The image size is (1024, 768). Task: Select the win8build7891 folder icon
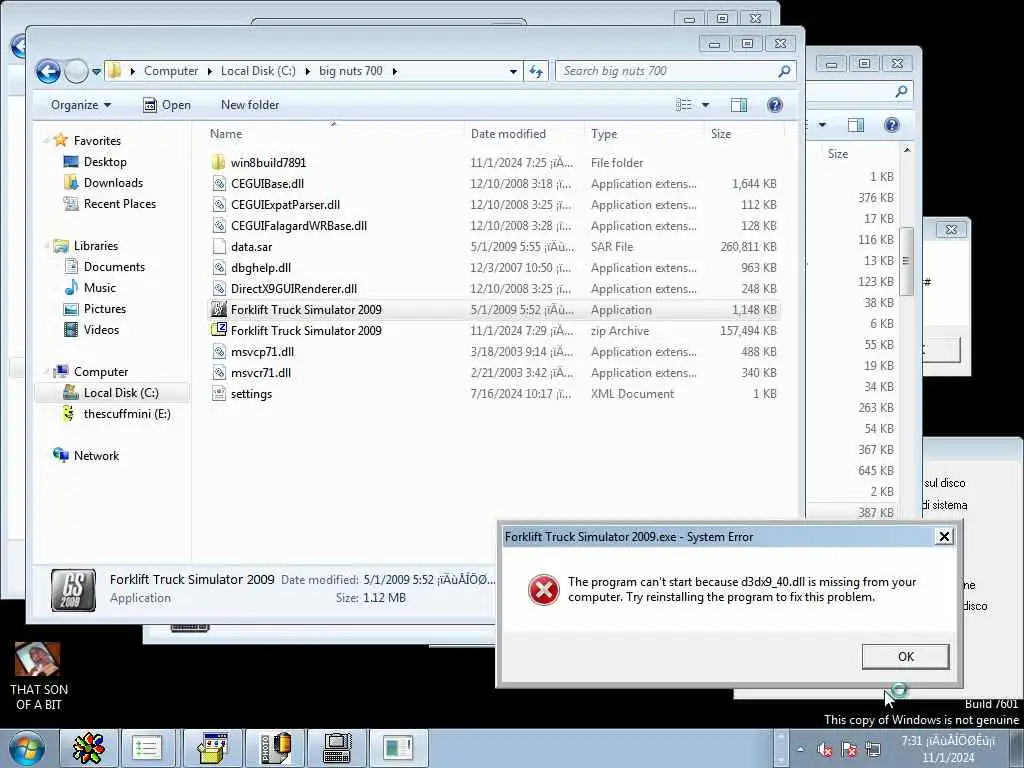pyautogui.click(x=219, y=163)
